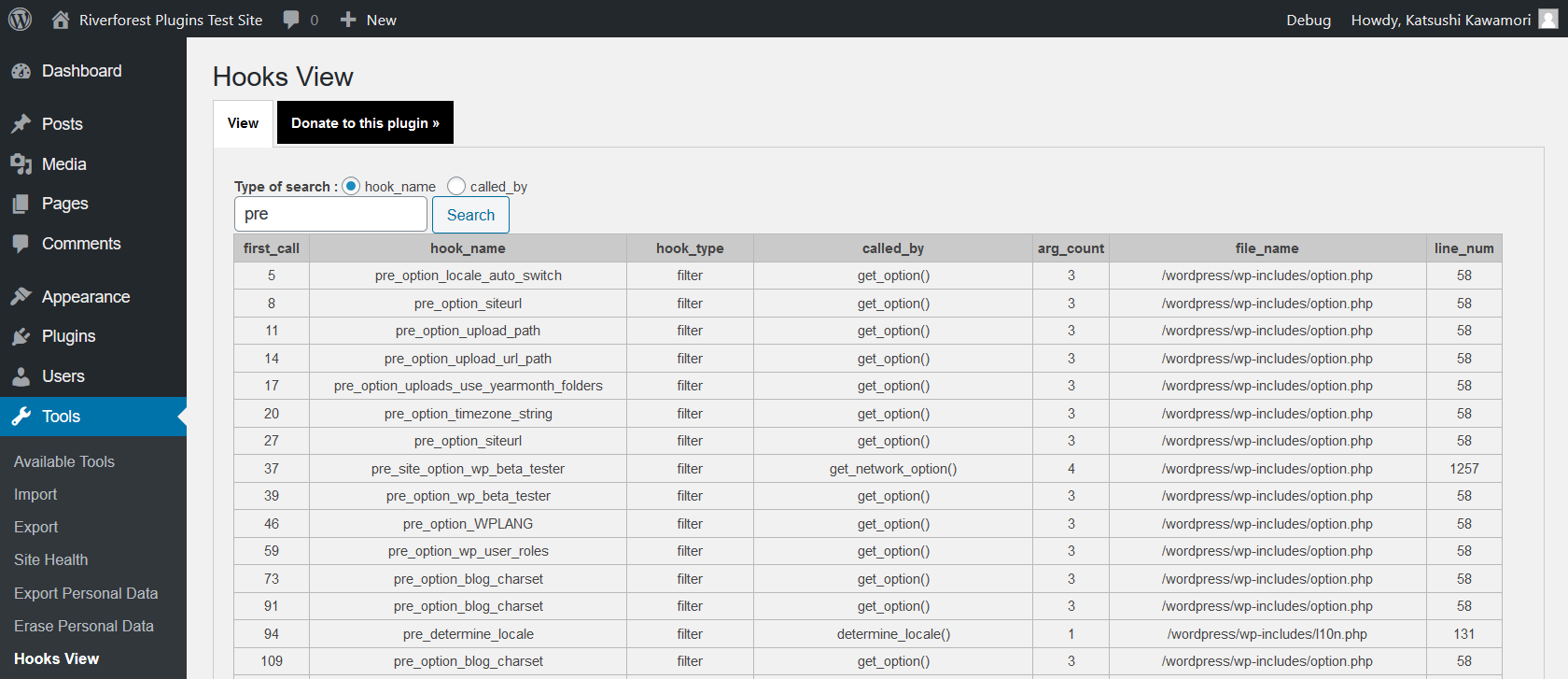Click the called_by column header
Viewport: 1568px width, 679px height.
point(893,248)
